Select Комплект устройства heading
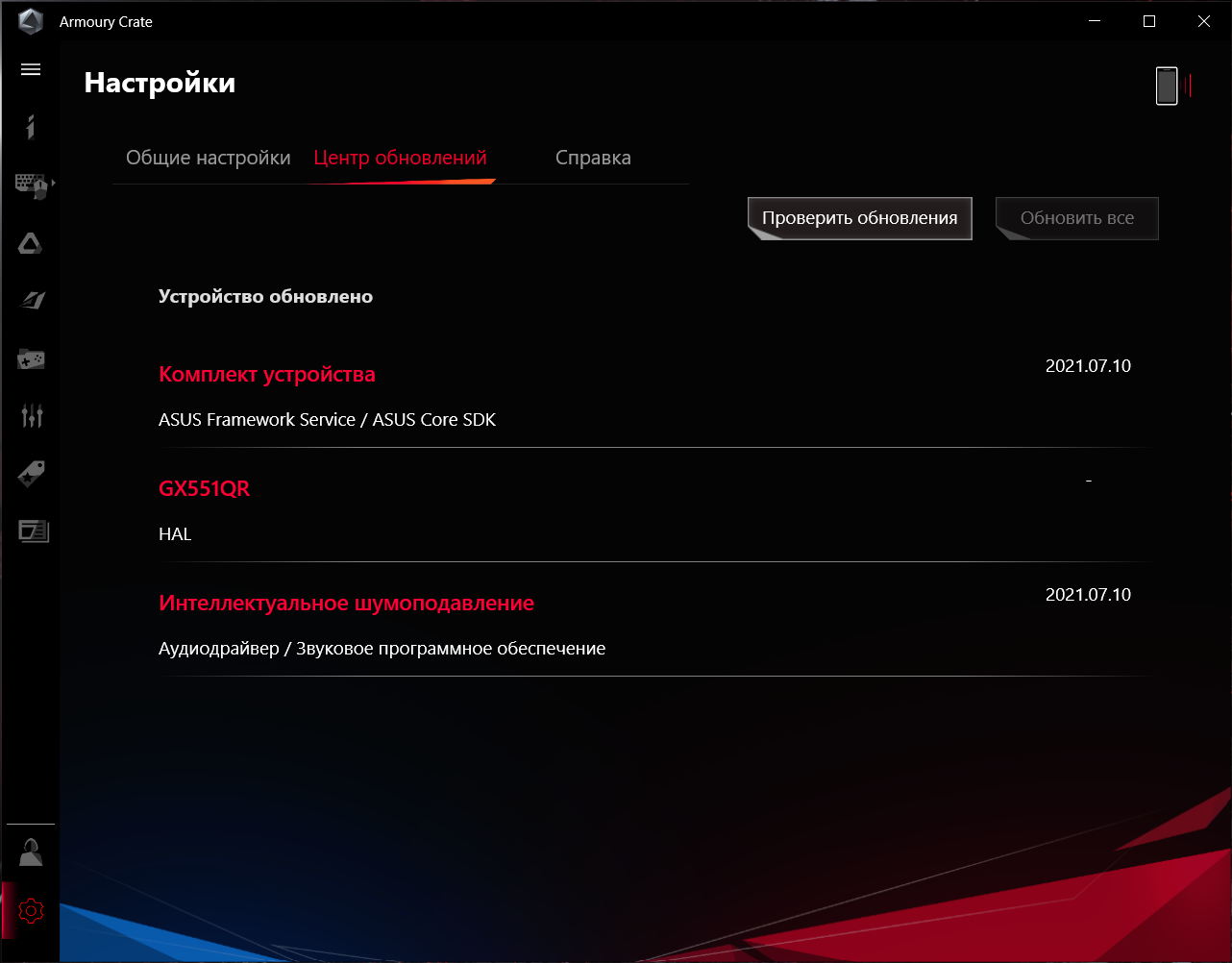Image resolution: width=1232 pixels, height=963 pixels. coord(267,374)
